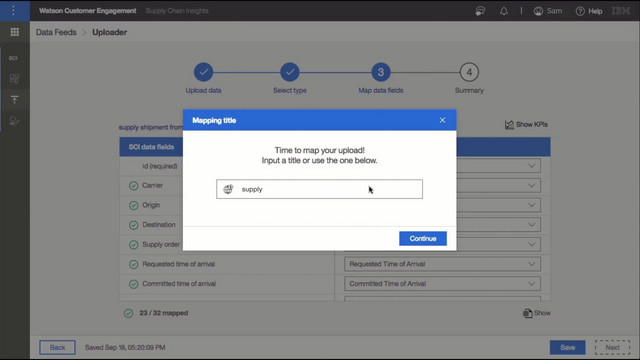The image size is (640, 360).
Task: Click Carrier row check icon
Action: 133,186
